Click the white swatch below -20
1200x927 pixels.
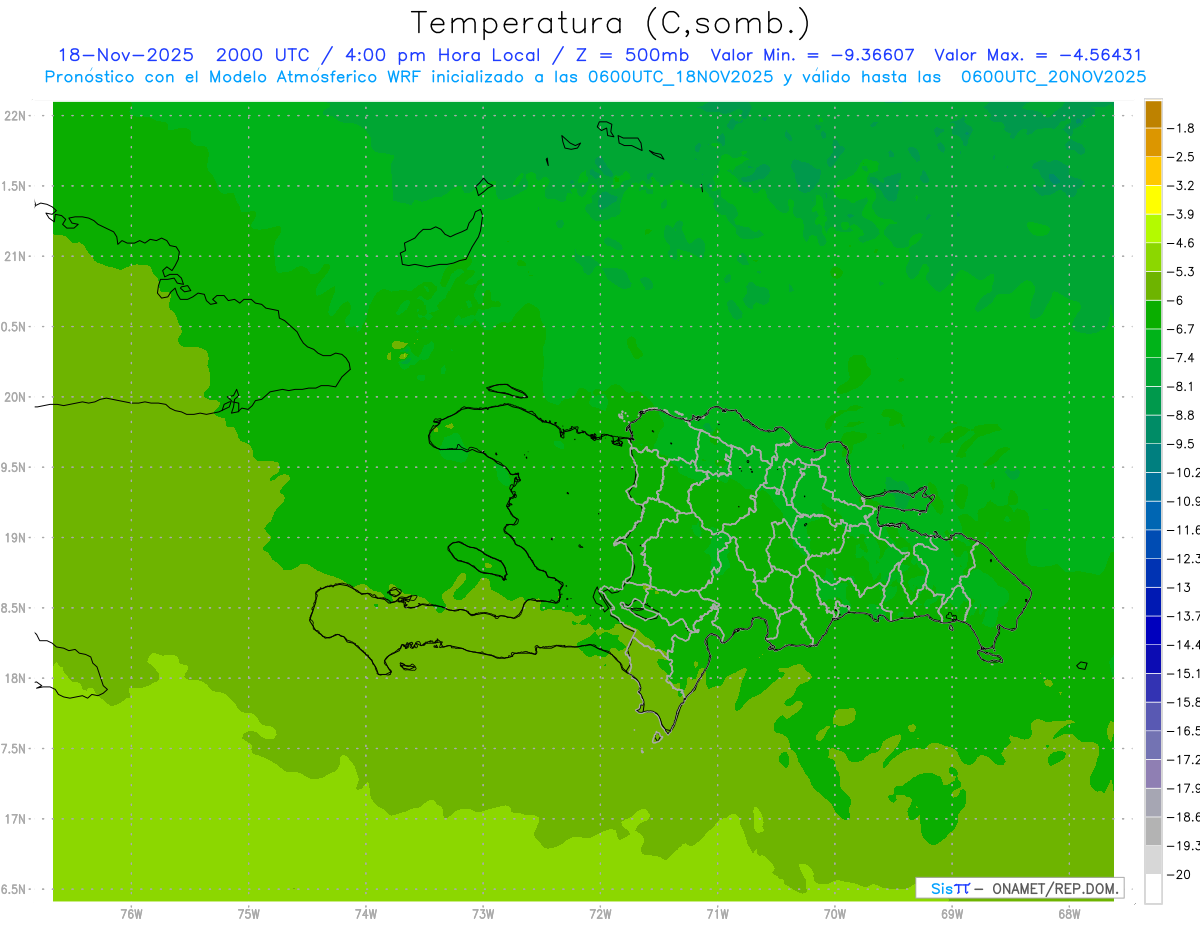tap(1153, 888)
